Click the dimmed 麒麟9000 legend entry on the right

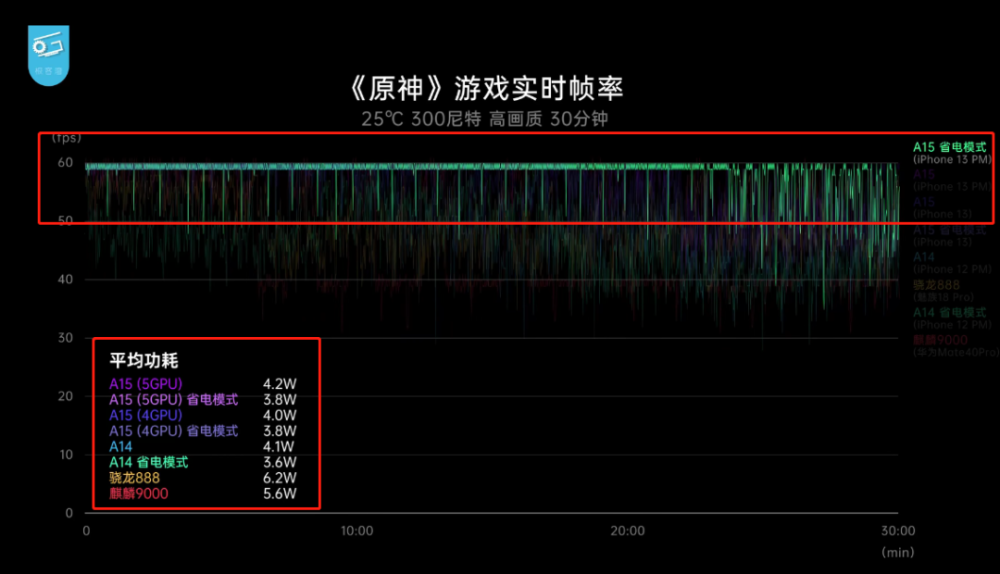940,340
